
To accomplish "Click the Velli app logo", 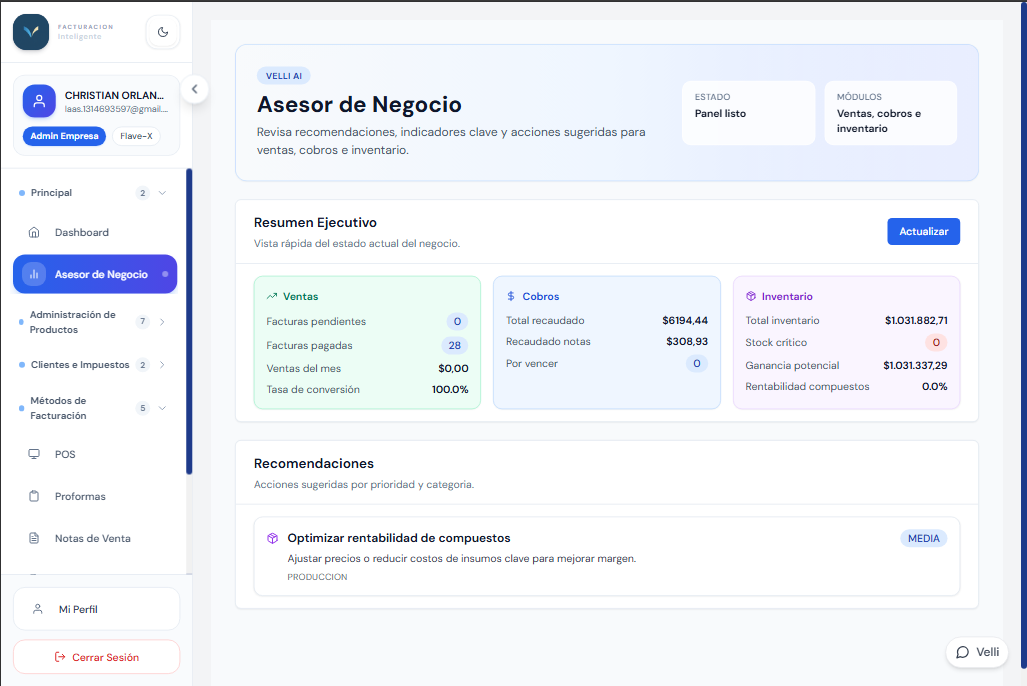I will coord(31,31).
